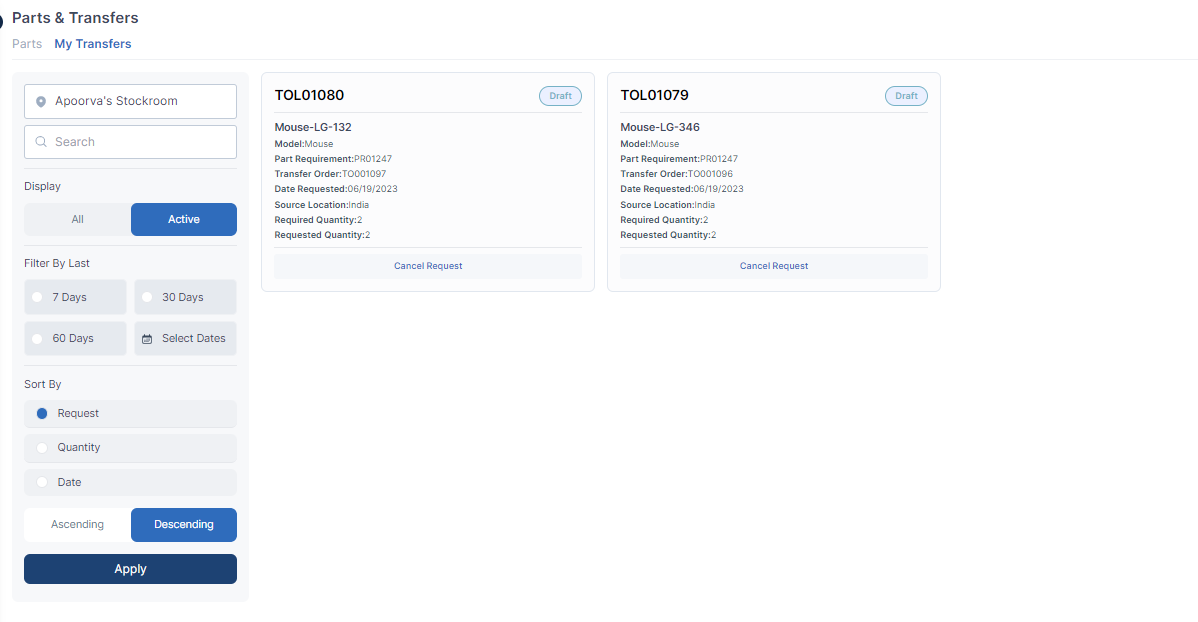
Task: Click Part Requirement PR01247 on TOL01080
Action: coord(333,159)
